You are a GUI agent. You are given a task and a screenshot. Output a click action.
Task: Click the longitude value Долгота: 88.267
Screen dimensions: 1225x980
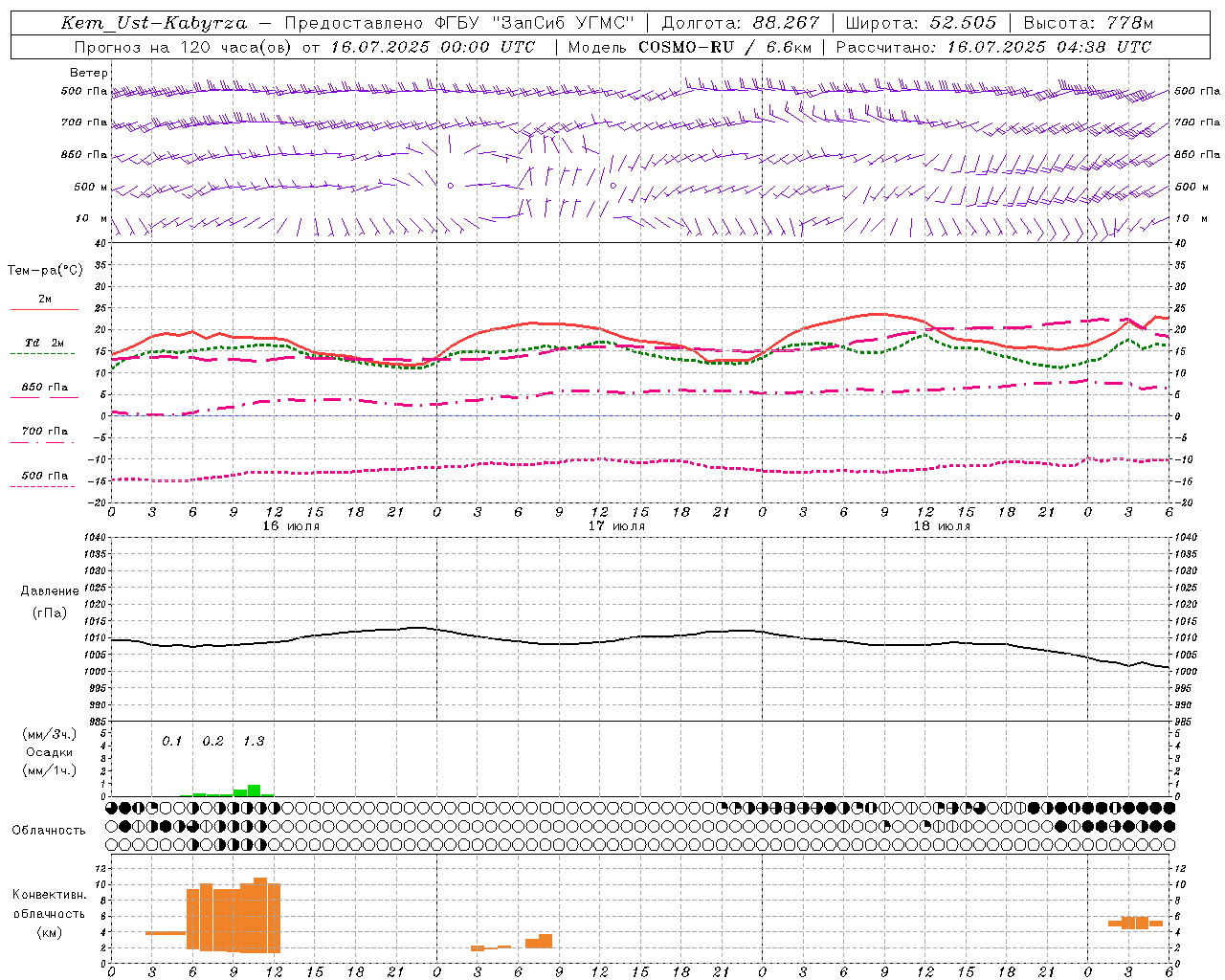click(741, 23)
